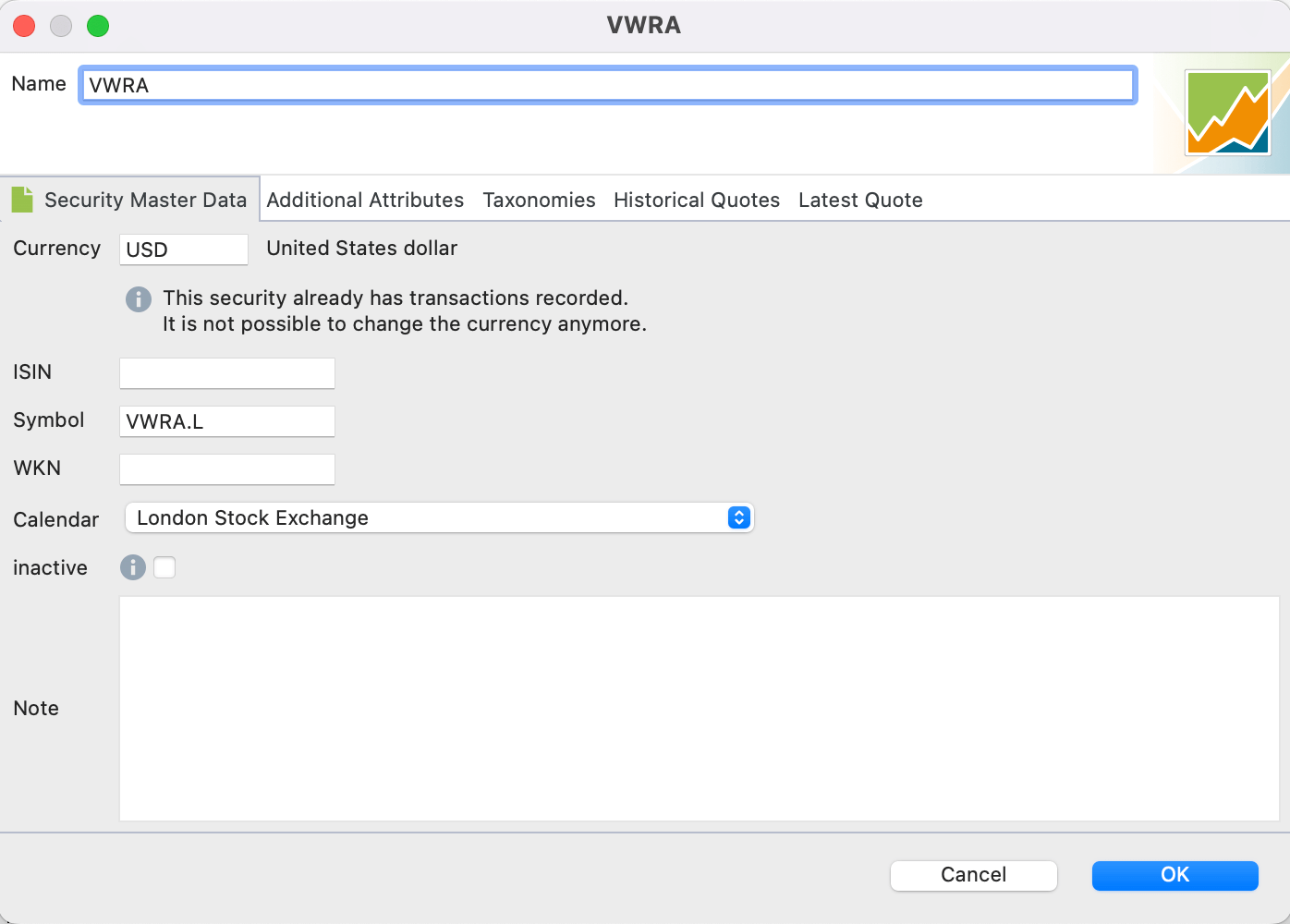Click the Cancel button
This screenshot has height=924, width=1290.
pyautogui.click(x=974, y=875)
